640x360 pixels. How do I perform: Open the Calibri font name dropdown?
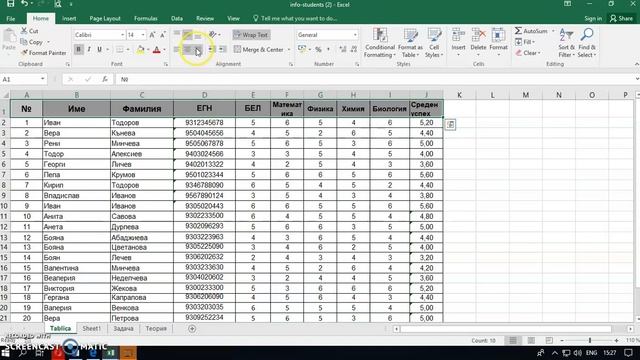click(x=122, y=35)
